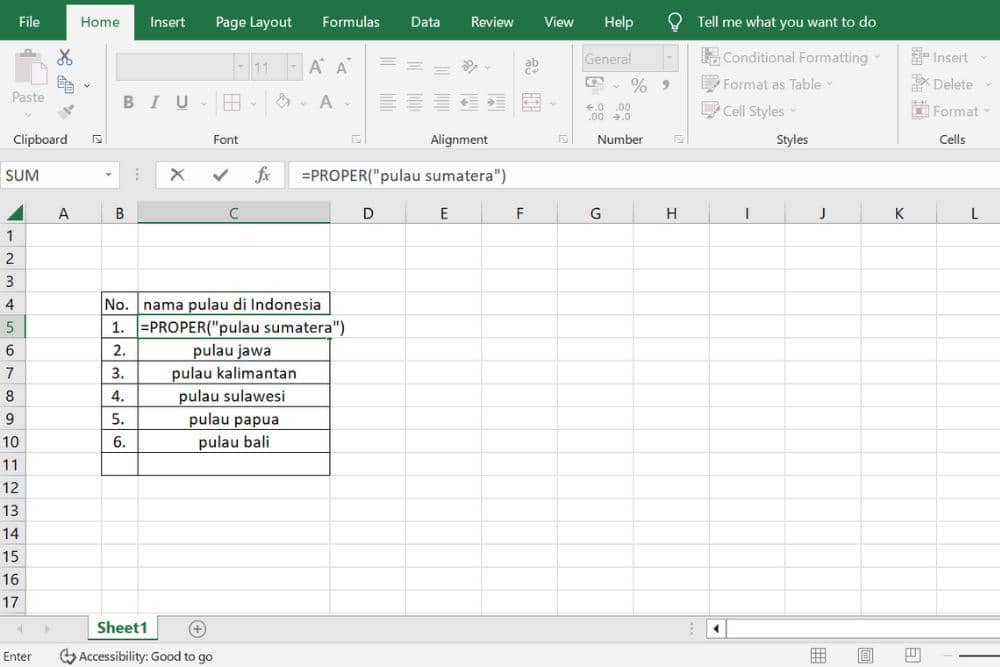Toggle Bold formatting

tap(128, 102)
